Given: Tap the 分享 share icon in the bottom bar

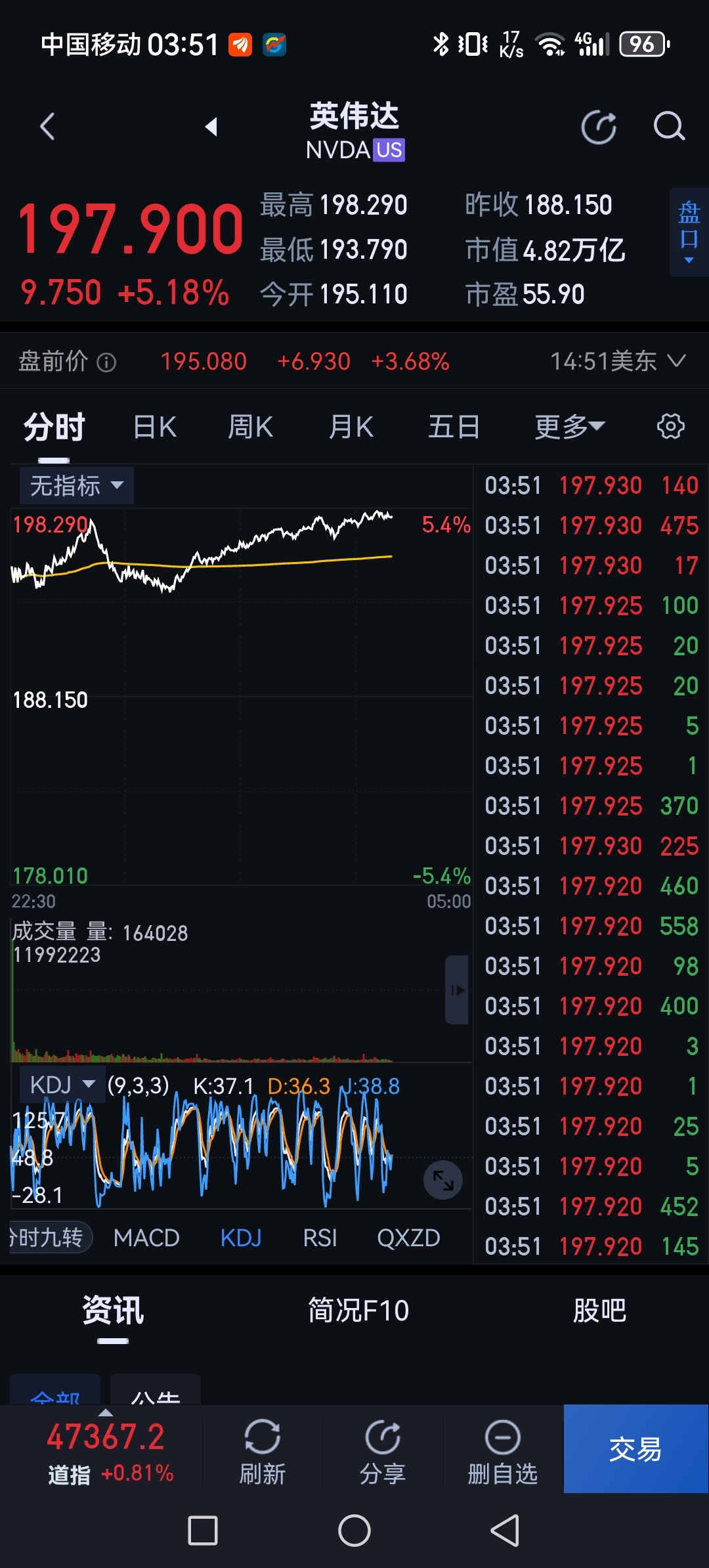Looking at the screenshot, I should coord(383,1437).
